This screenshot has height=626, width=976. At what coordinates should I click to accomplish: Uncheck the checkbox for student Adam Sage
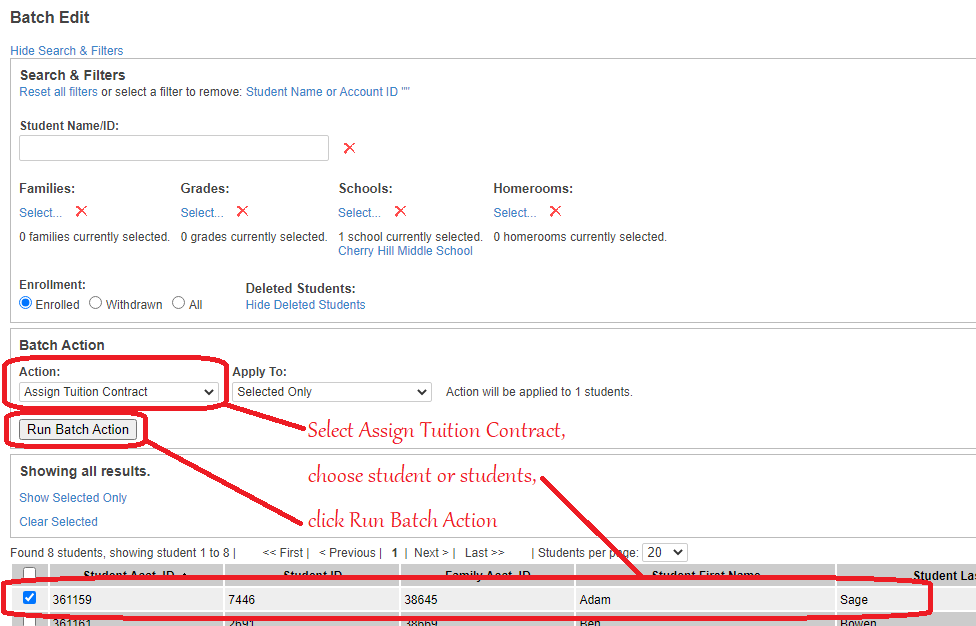click(x=29, y=598)
